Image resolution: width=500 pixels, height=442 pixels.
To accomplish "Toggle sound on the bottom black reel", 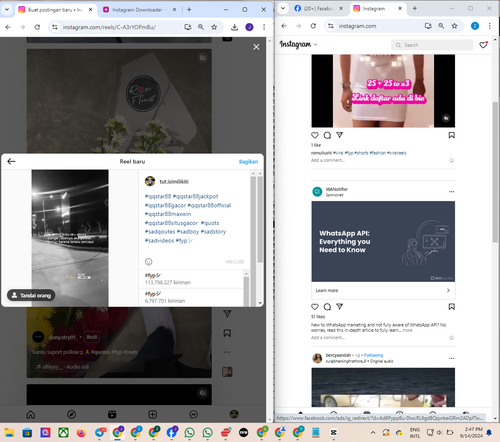I will tap(202, 393).
